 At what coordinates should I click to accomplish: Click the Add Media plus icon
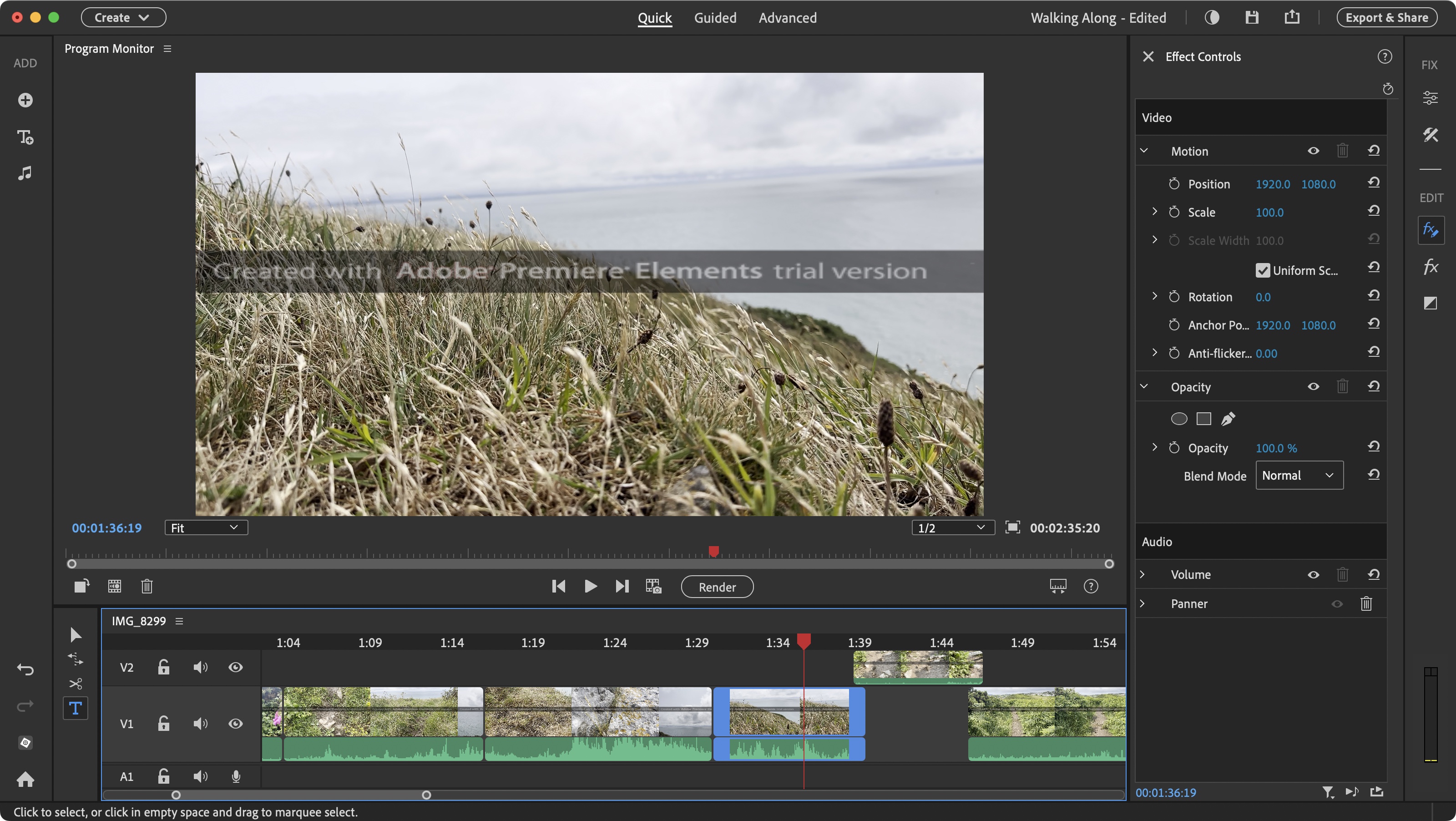click(25, 100)
